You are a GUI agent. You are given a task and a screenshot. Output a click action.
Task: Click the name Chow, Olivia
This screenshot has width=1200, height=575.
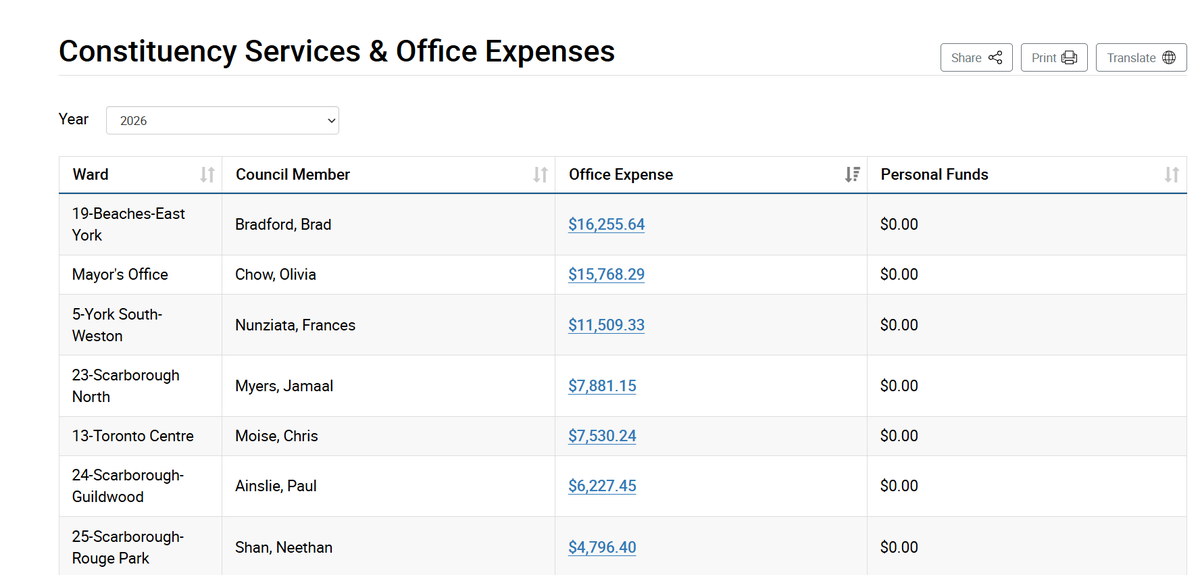tap(275, 274)
